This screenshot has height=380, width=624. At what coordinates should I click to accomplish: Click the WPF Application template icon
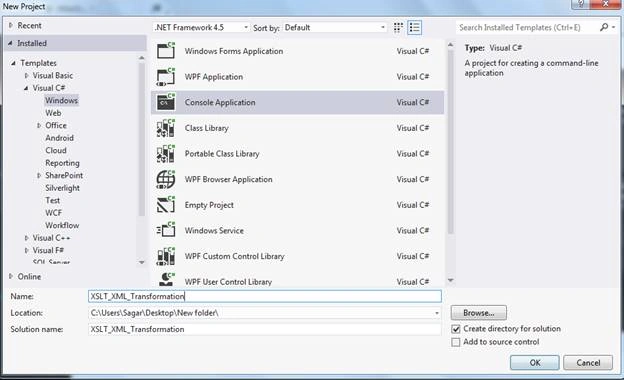(166, 77)
